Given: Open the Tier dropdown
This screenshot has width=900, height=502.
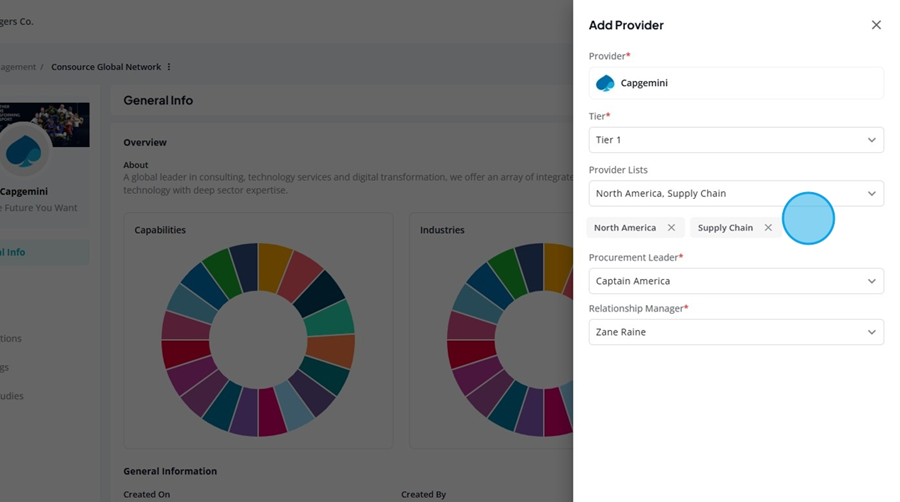Looking at the screenshot, I should click(x=736, y=140).
